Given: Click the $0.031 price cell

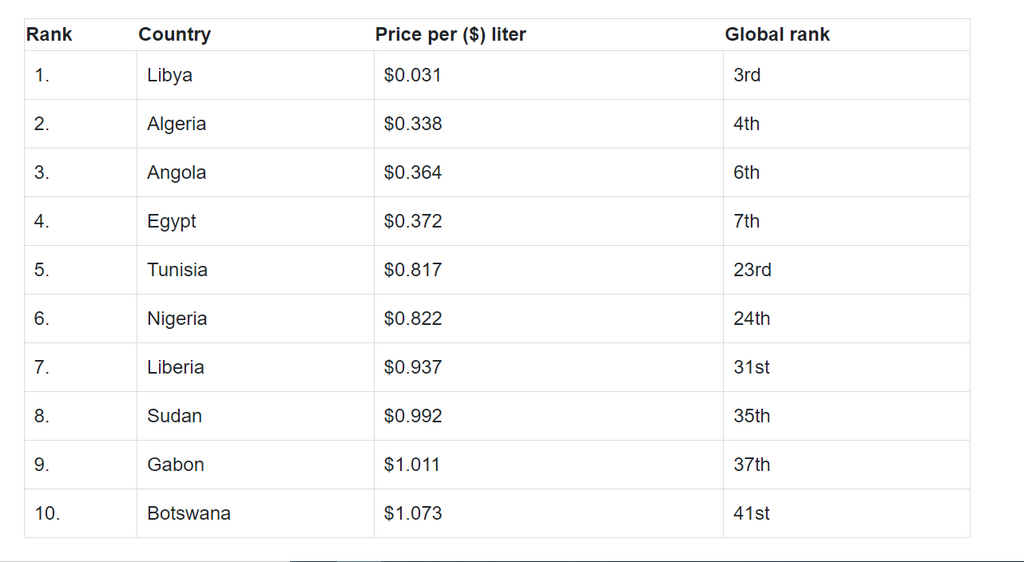Looking at the screenshot, I should (412, 75).
